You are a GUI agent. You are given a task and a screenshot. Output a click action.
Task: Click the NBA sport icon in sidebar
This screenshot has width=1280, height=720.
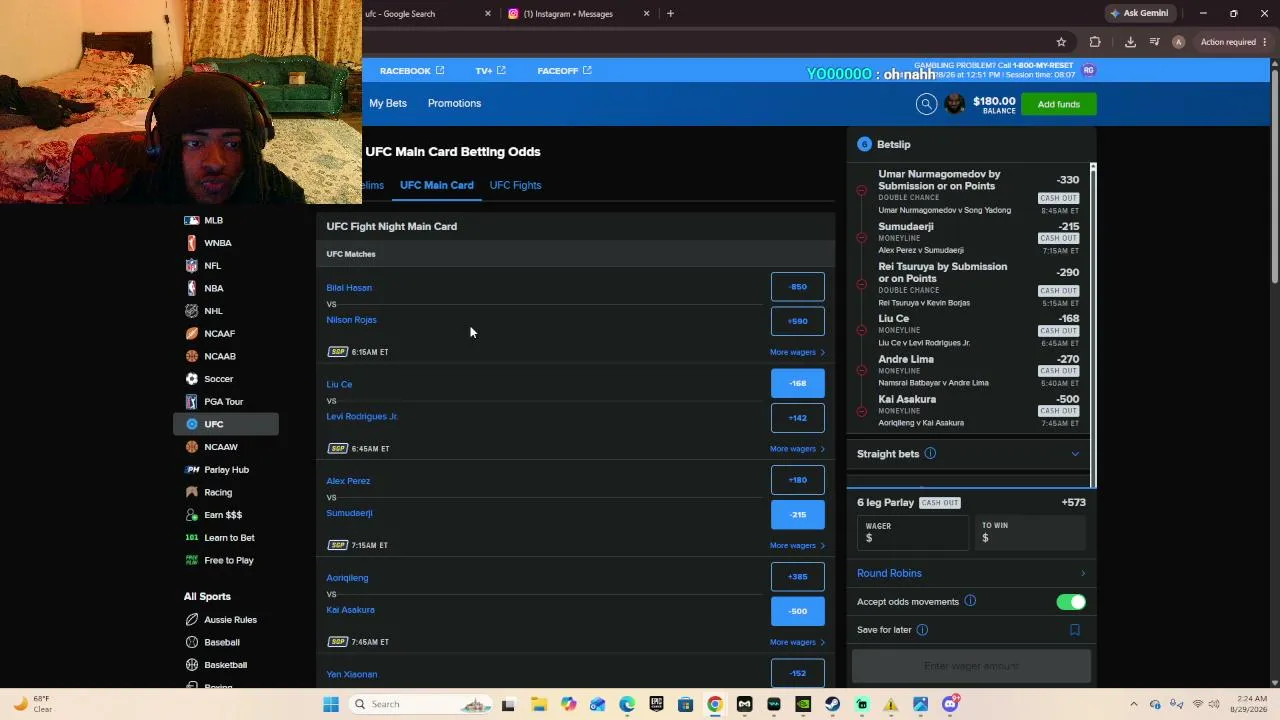[x=192, y=288]
